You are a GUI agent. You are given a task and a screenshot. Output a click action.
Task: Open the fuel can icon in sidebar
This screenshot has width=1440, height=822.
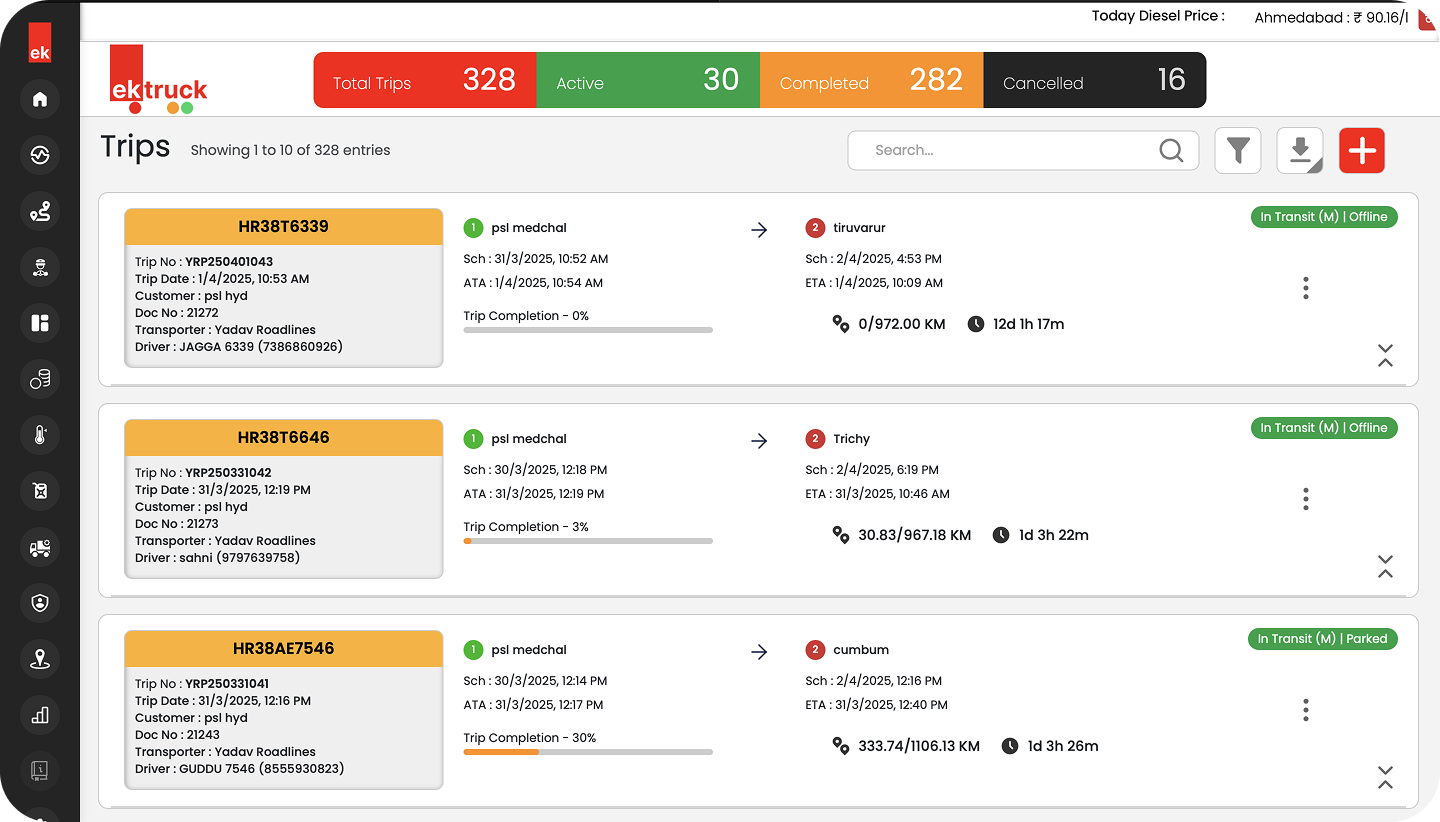(40, 490)
